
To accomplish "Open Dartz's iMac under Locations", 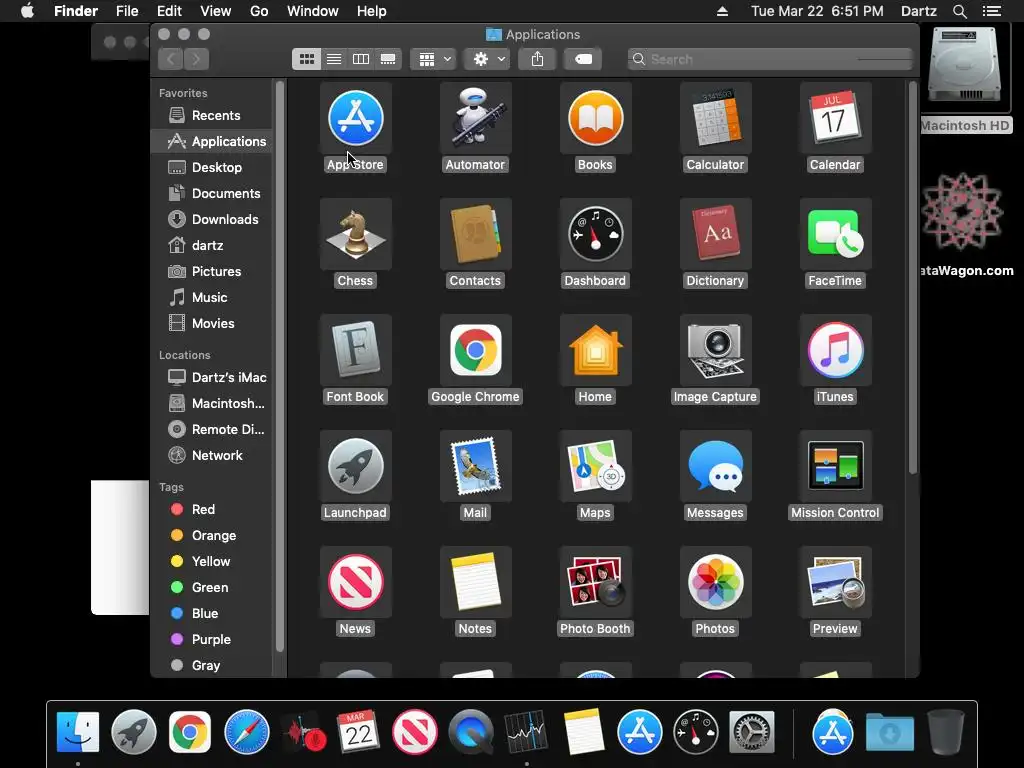I will point(212,377).
